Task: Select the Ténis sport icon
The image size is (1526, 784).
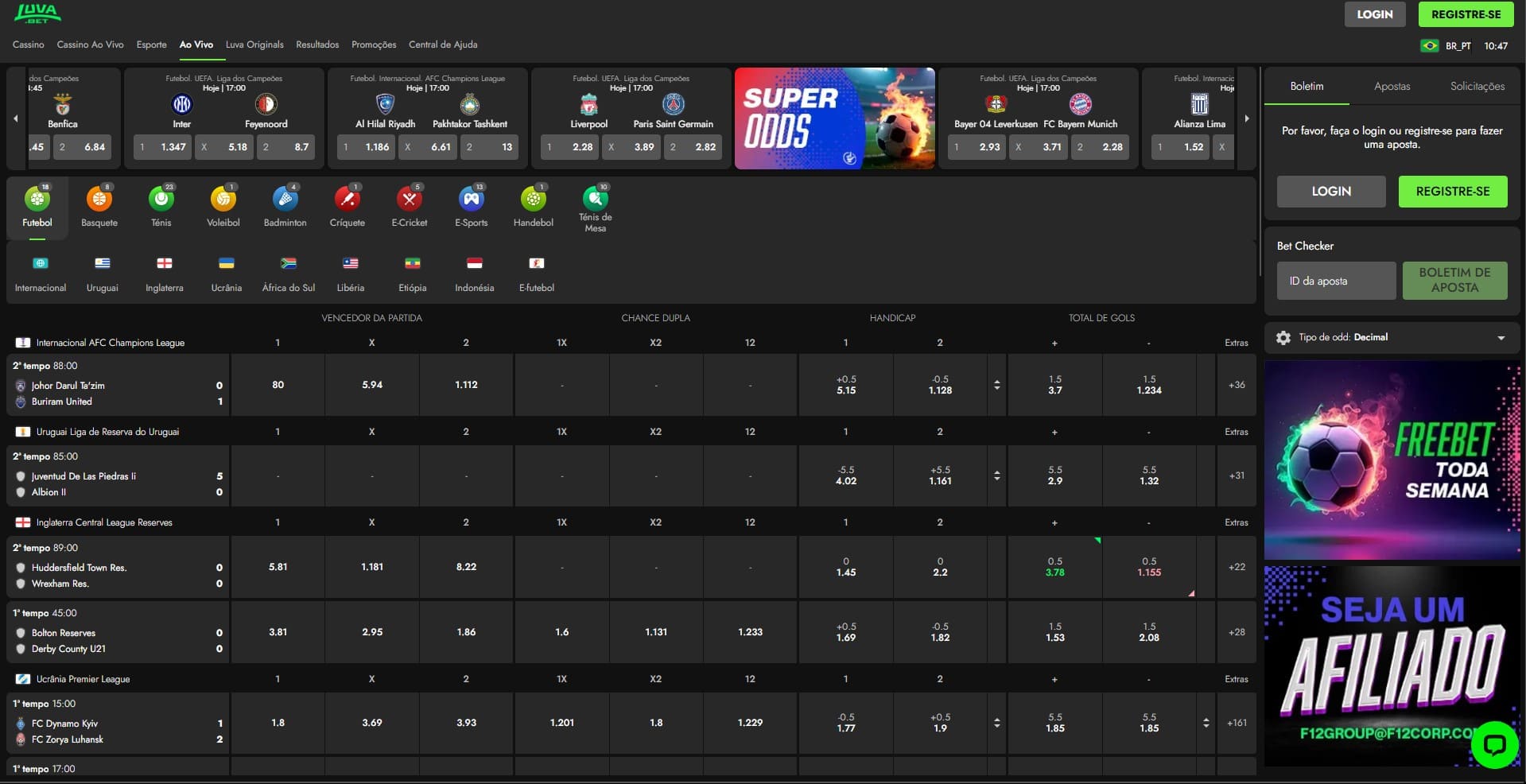Action: click(x=161, y=199)
